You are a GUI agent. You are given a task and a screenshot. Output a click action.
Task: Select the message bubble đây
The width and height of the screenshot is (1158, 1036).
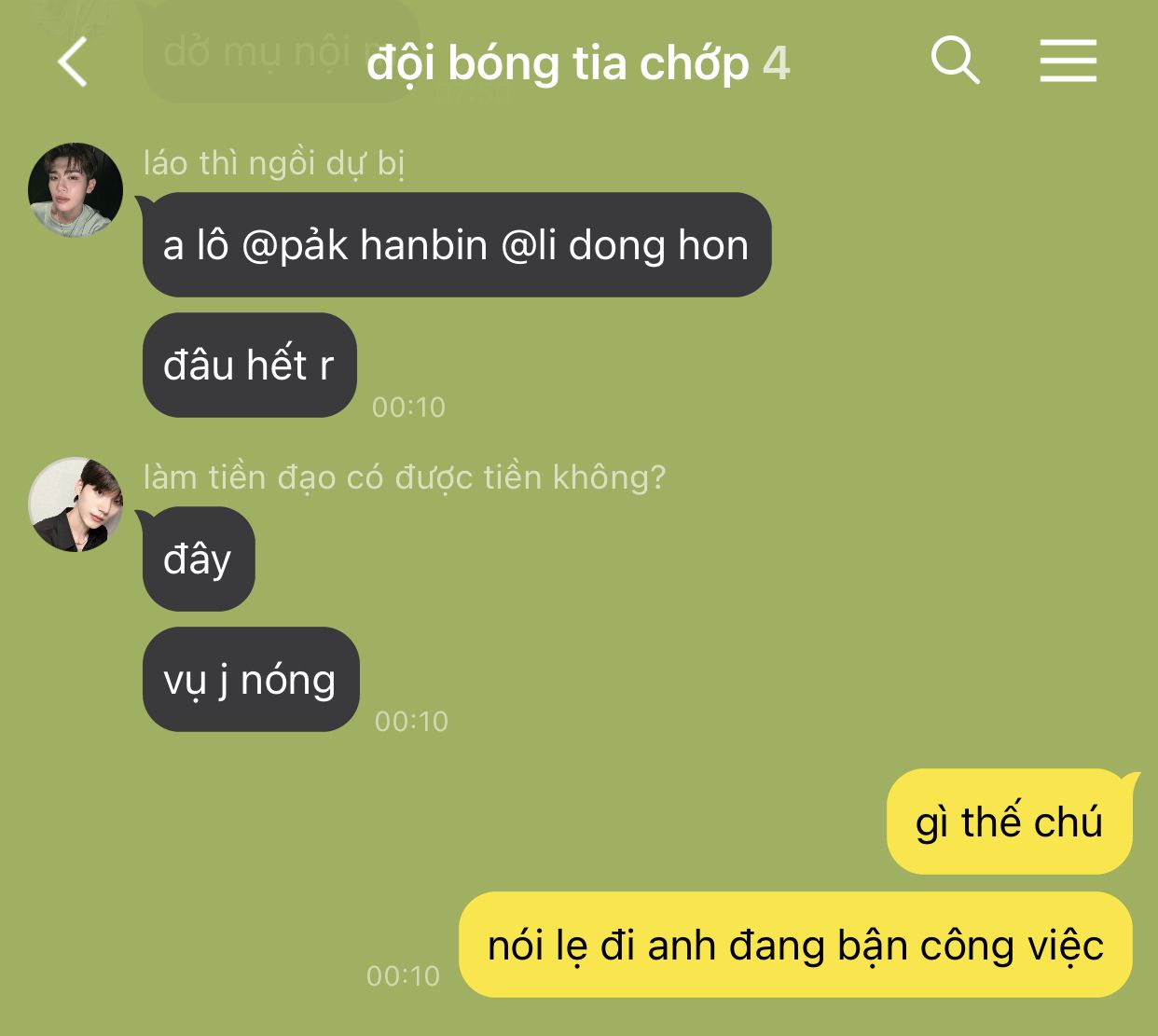coord(199,559)
